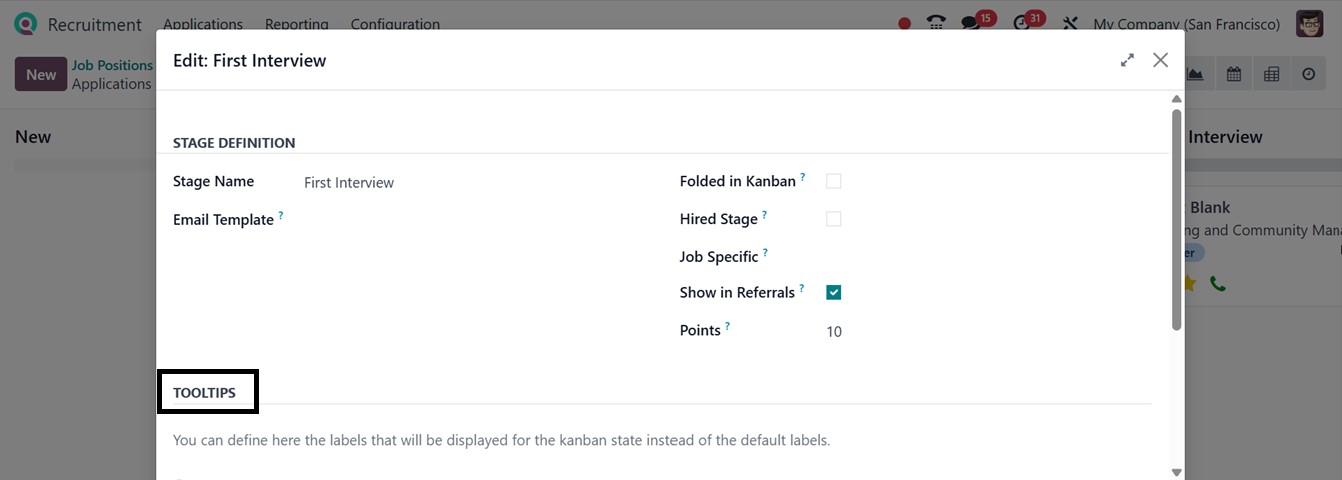Image resolution: width=1342 pixels, height=480 pixels.
Task: Click the dialog's vertical scrollbar
Action: pos(1176,220)
